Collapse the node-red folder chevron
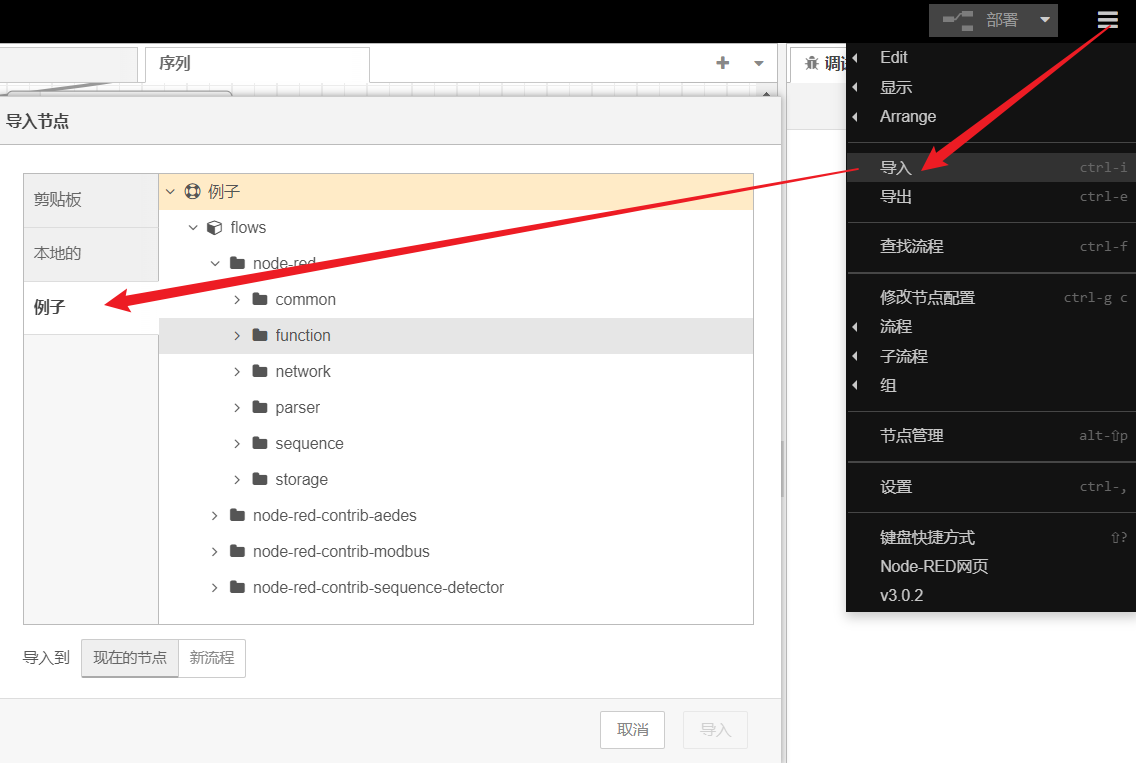 pos(215,264)
